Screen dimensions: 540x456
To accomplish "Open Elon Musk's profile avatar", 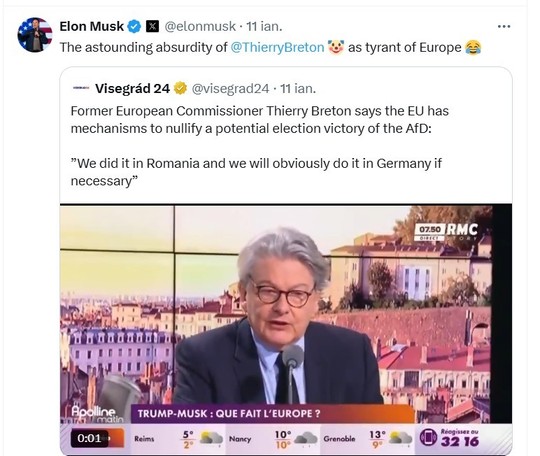I will coord(35,35).
